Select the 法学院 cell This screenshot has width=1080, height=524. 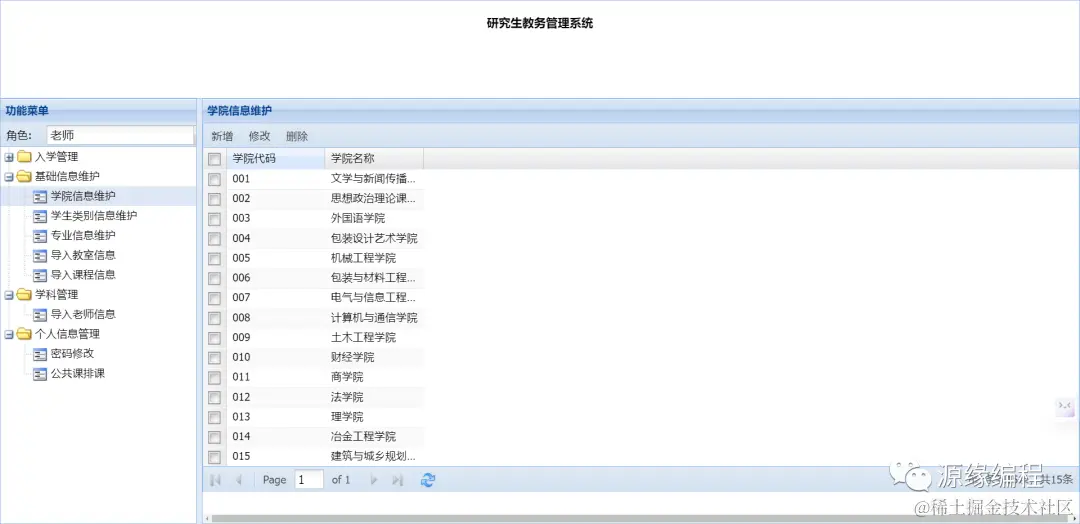coord(374,397)
